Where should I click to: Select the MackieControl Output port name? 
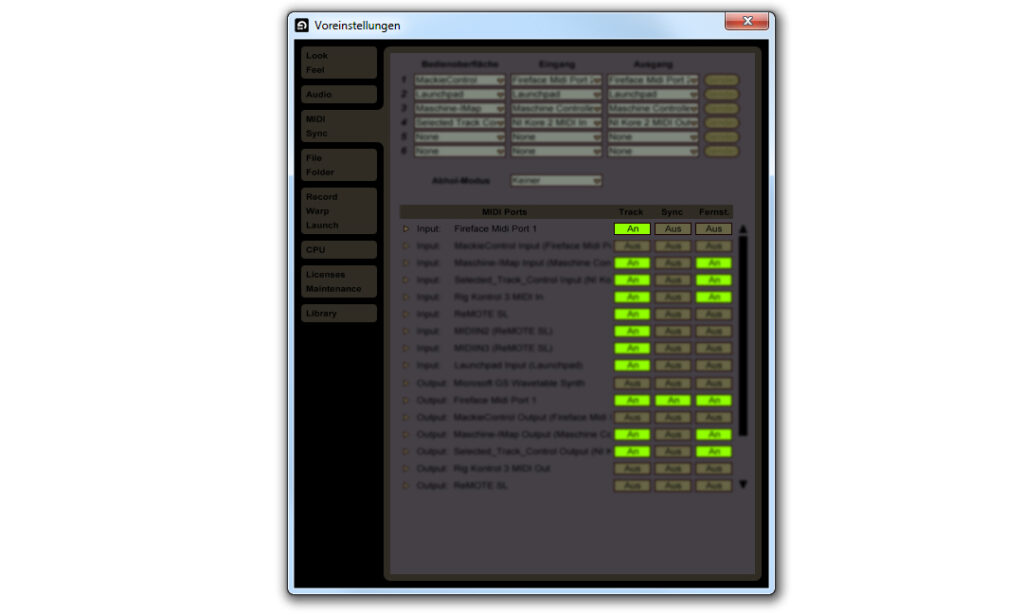532,417
